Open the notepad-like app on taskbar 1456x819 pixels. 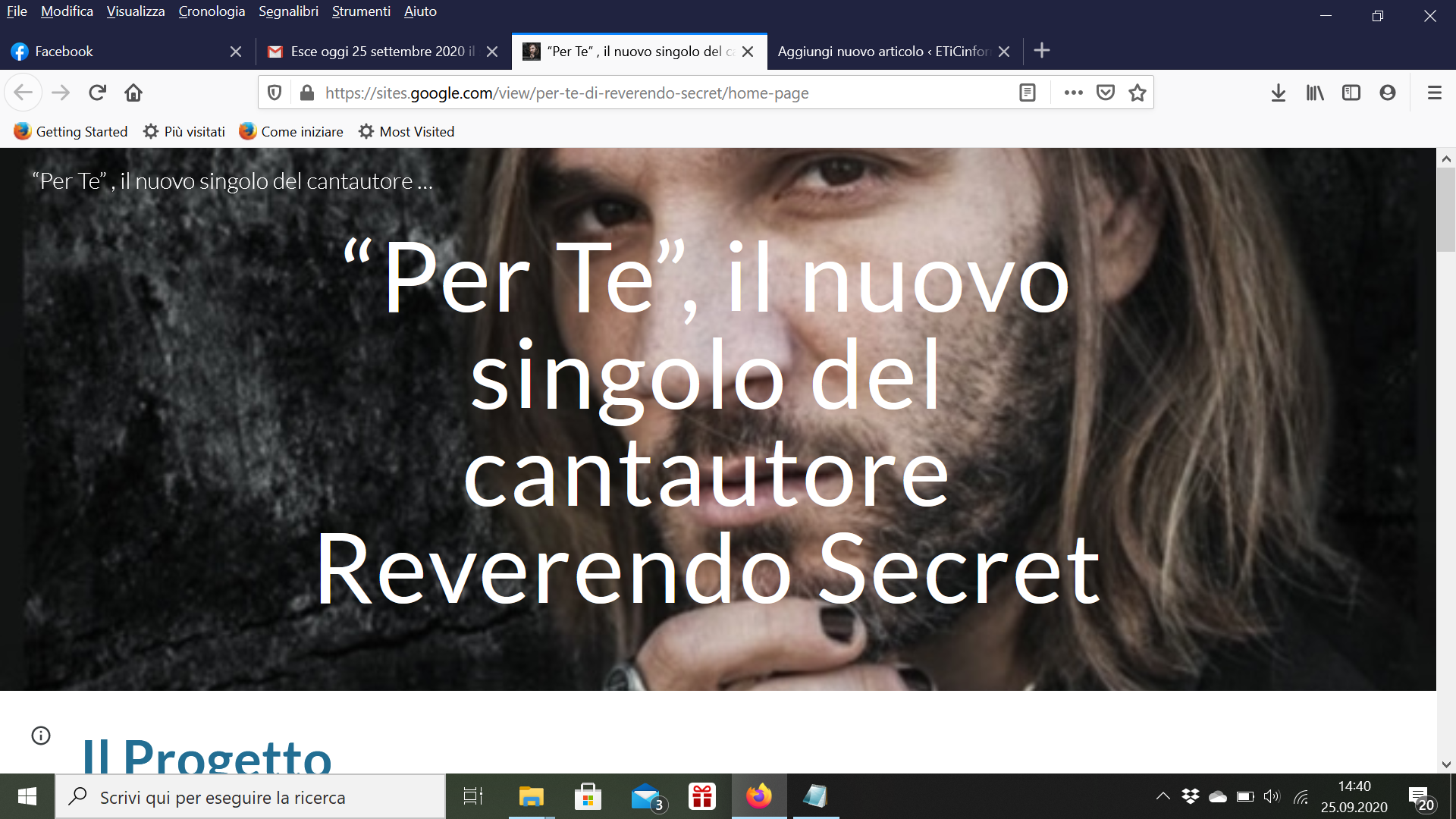(x=815, y=796)
